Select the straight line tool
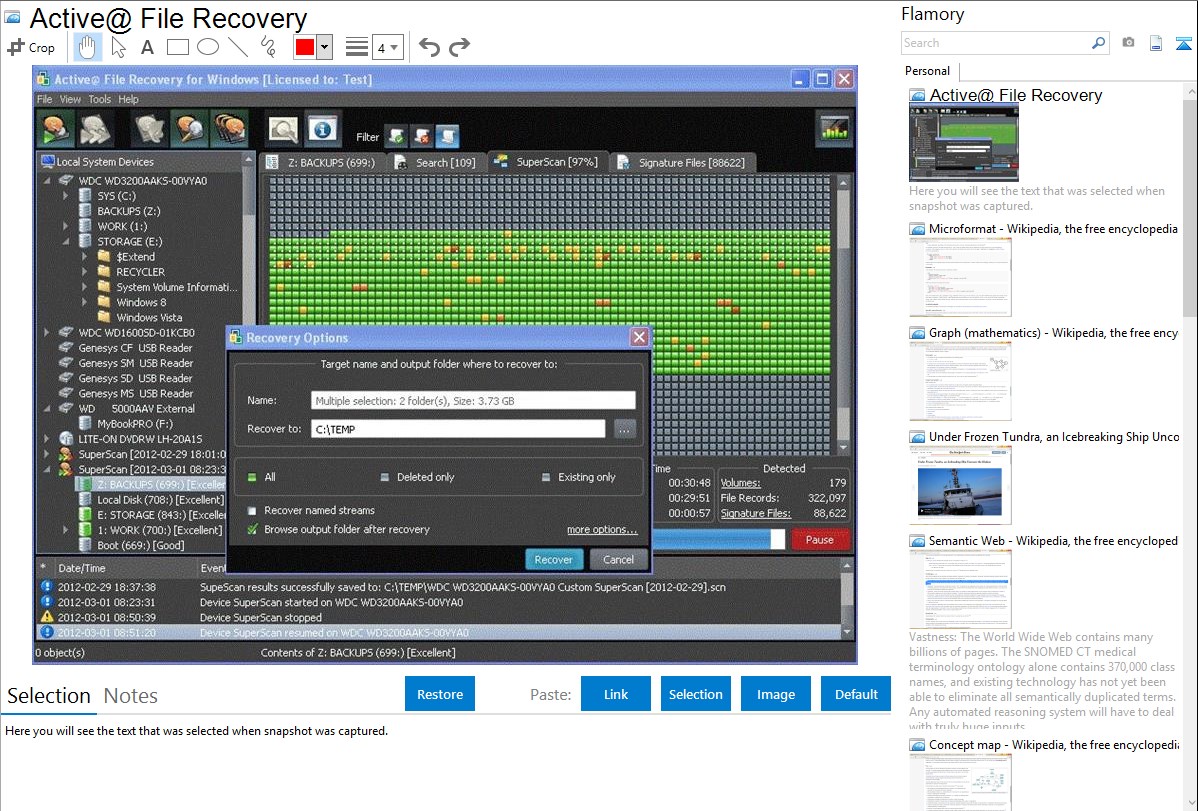This screenshot has height=811, width=1198. [x=238, y=47]
